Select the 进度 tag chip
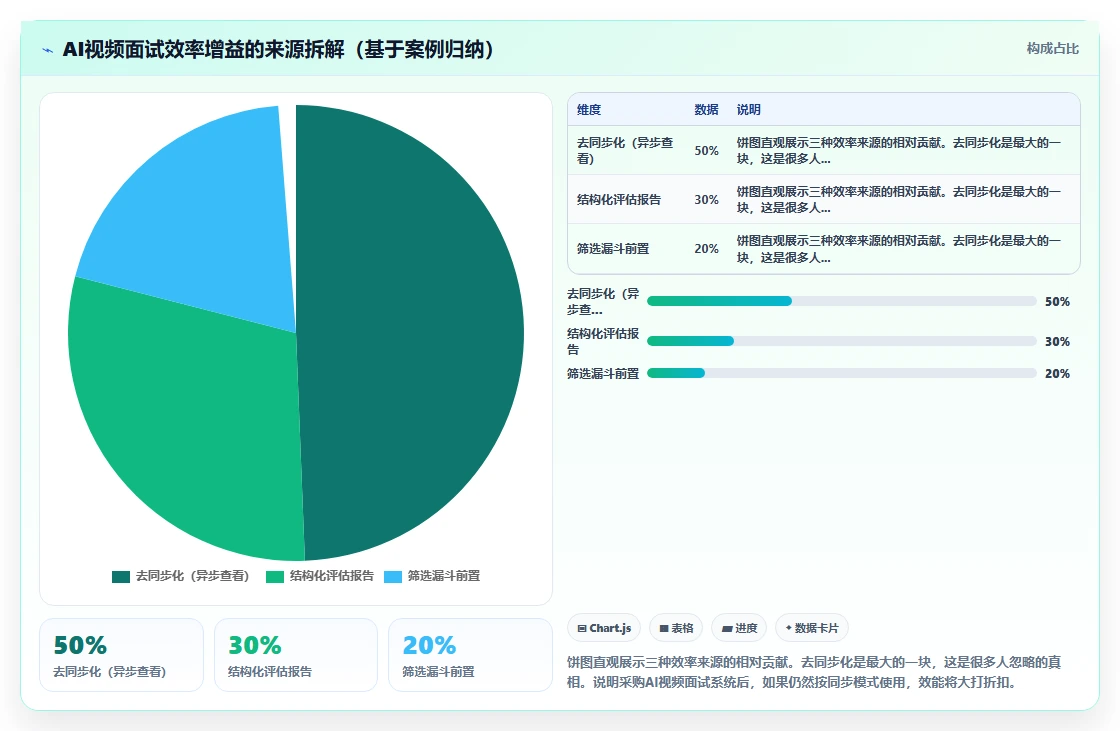The image size is (1120, 731). click(x=739, y=628)
